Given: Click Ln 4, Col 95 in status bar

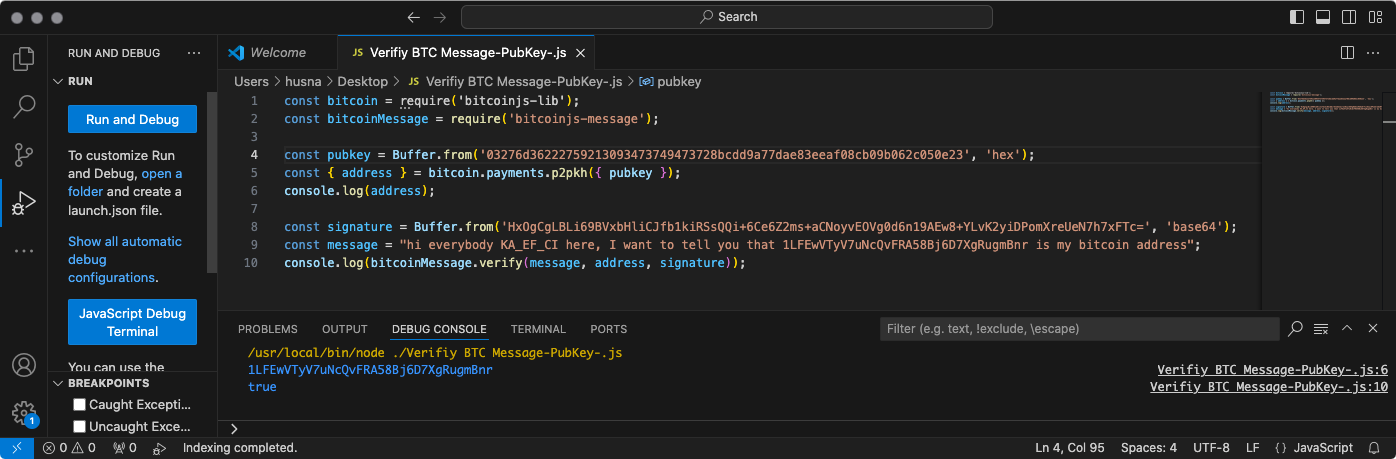Looking at the screenshot, I should pos(1070,448).
